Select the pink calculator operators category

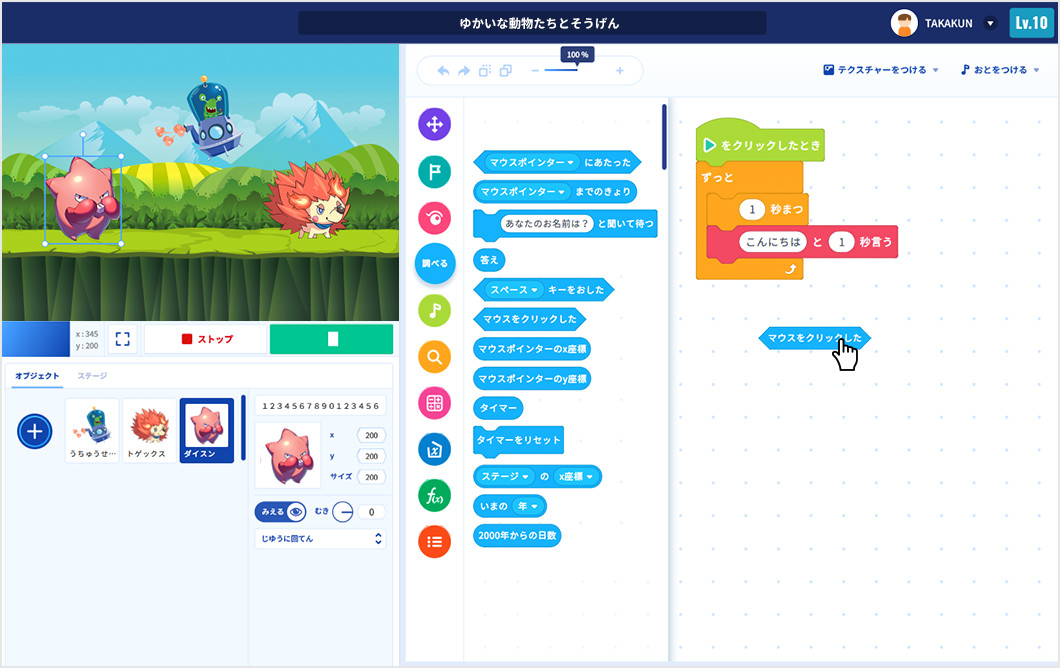[x=434, y=402]
